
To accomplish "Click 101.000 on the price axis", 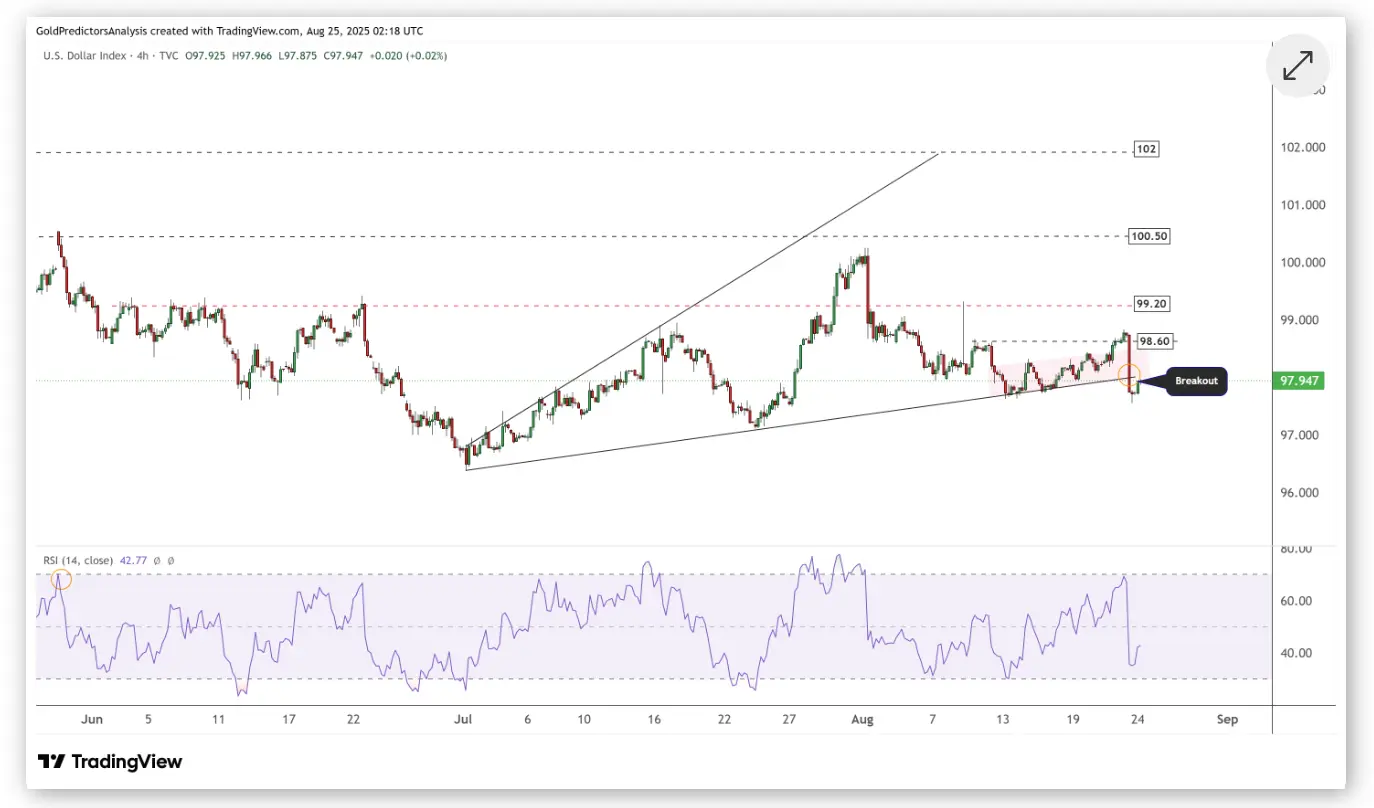I will click(1304, 205).
